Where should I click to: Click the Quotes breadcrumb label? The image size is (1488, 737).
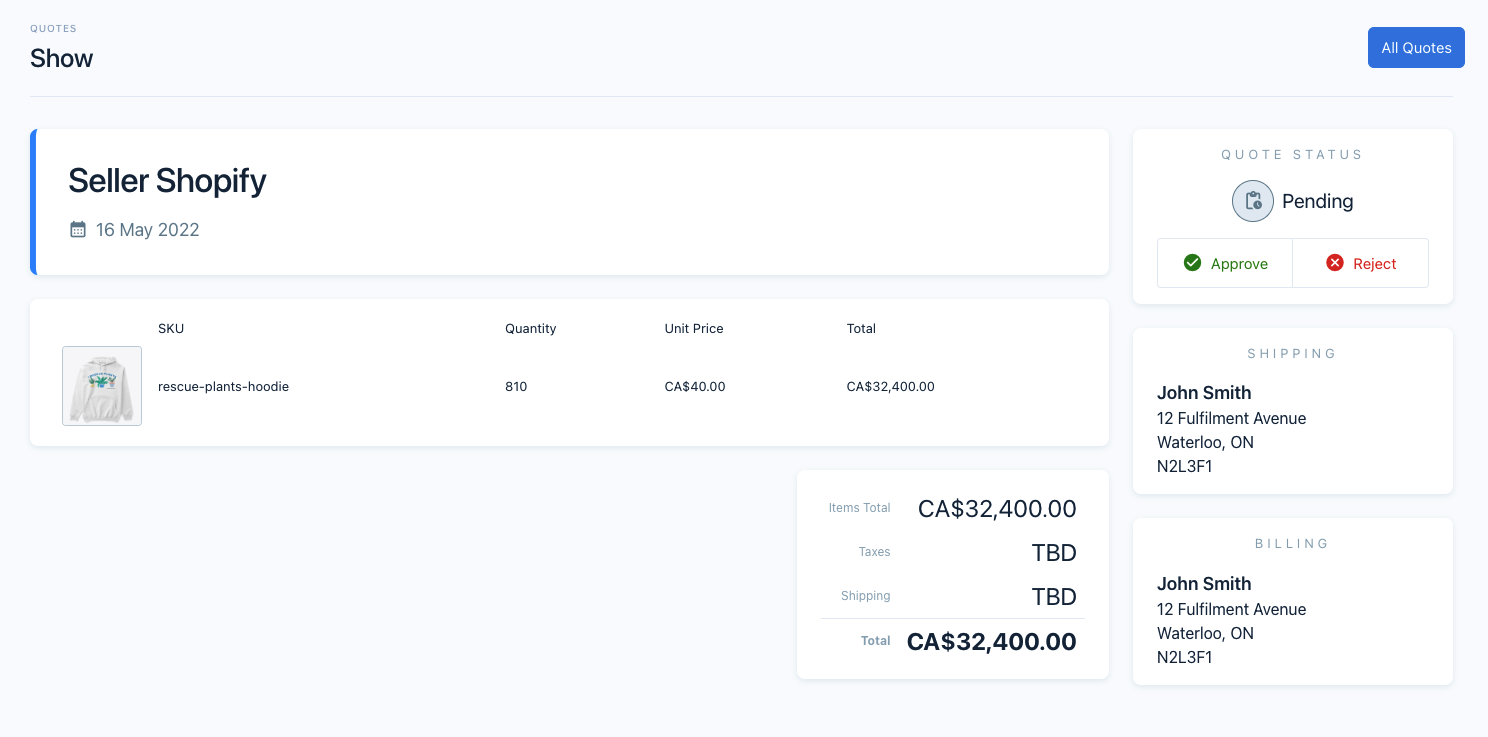pos(53,29)
